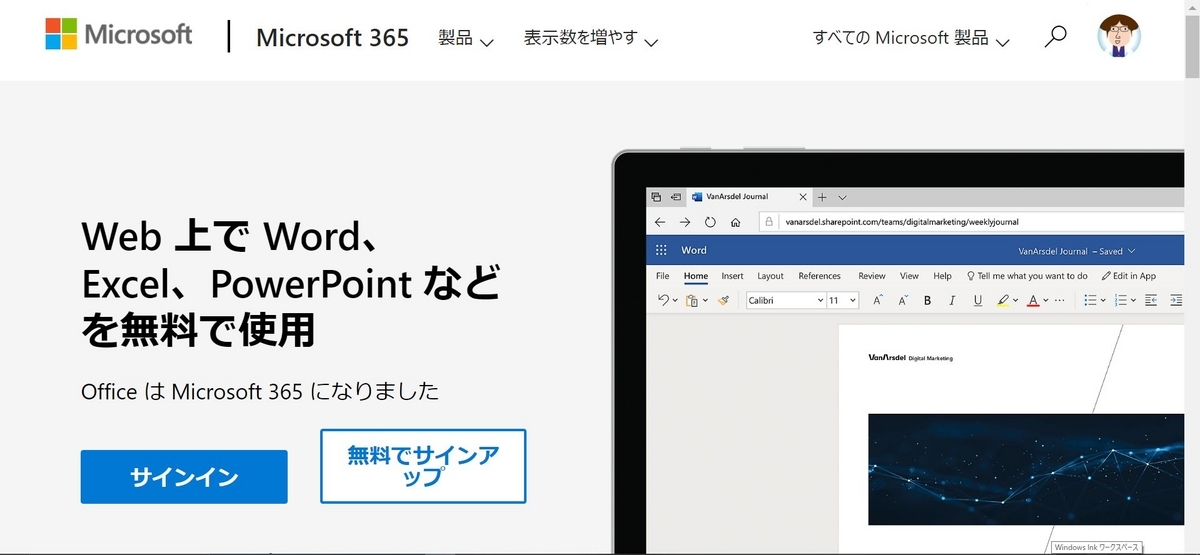Open the すべての Microsoft 製品 dropdown

click(911, 38)
